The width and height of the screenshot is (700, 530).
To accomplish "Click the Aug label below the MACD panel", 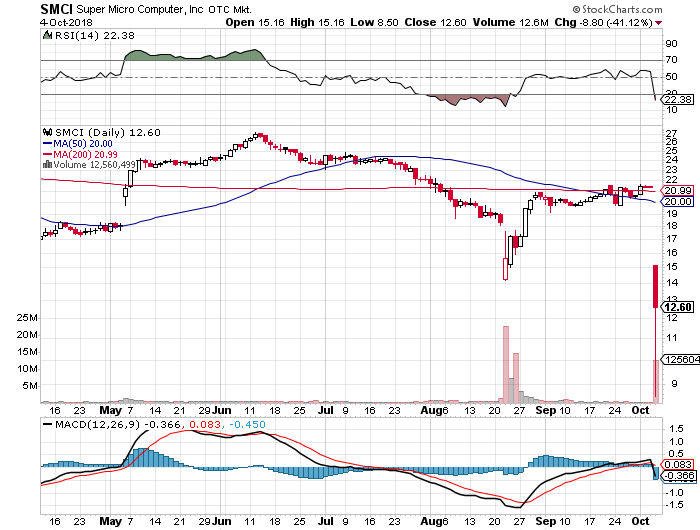I will (x=430, y=521).
